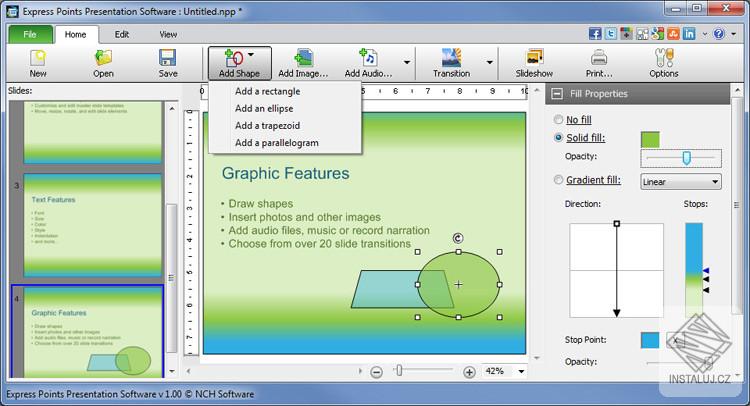Click the Graphic Features slide title

pyautogui.click(x=286, y=173)
